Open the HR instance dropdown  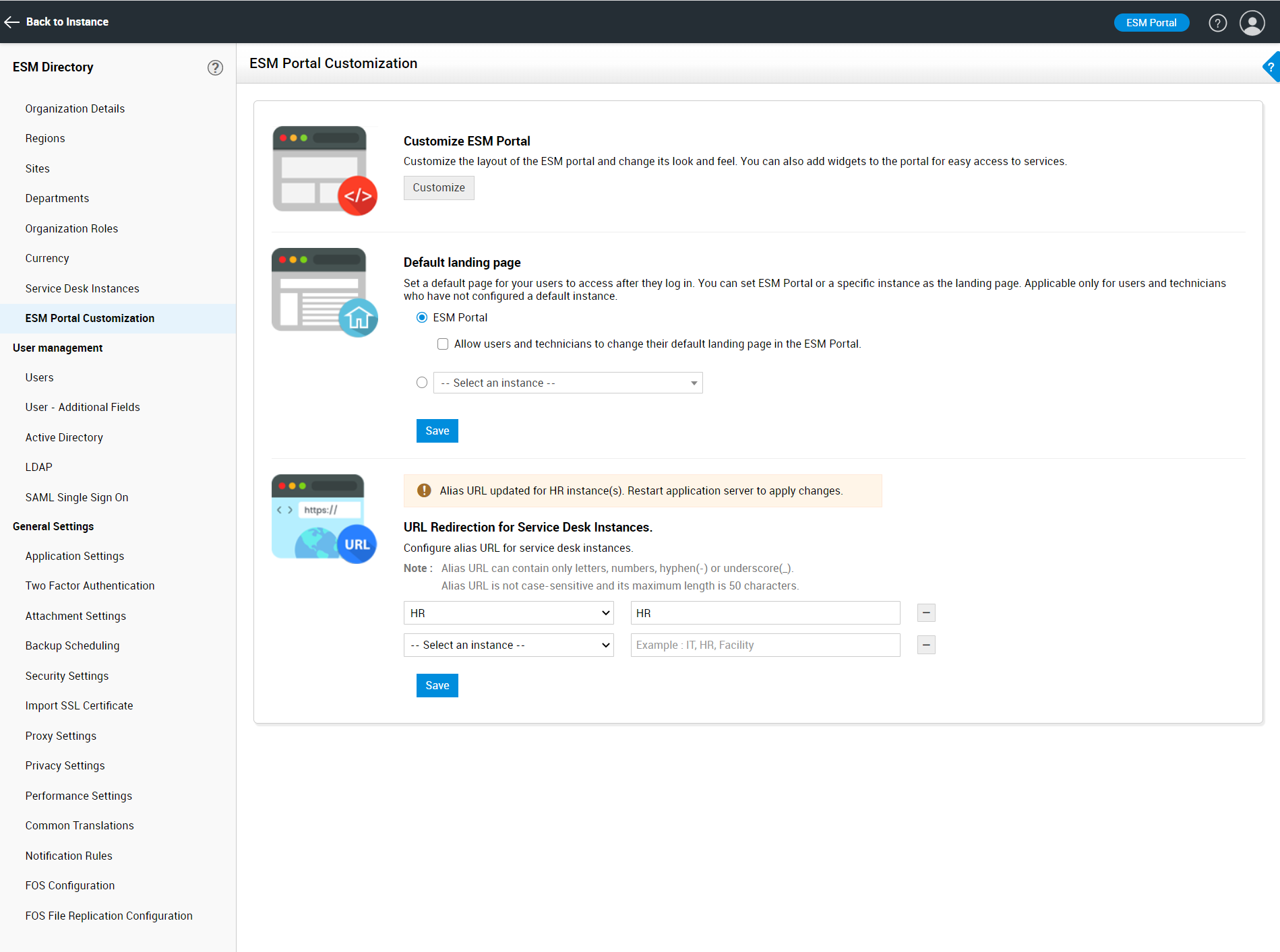pos(509,613)
